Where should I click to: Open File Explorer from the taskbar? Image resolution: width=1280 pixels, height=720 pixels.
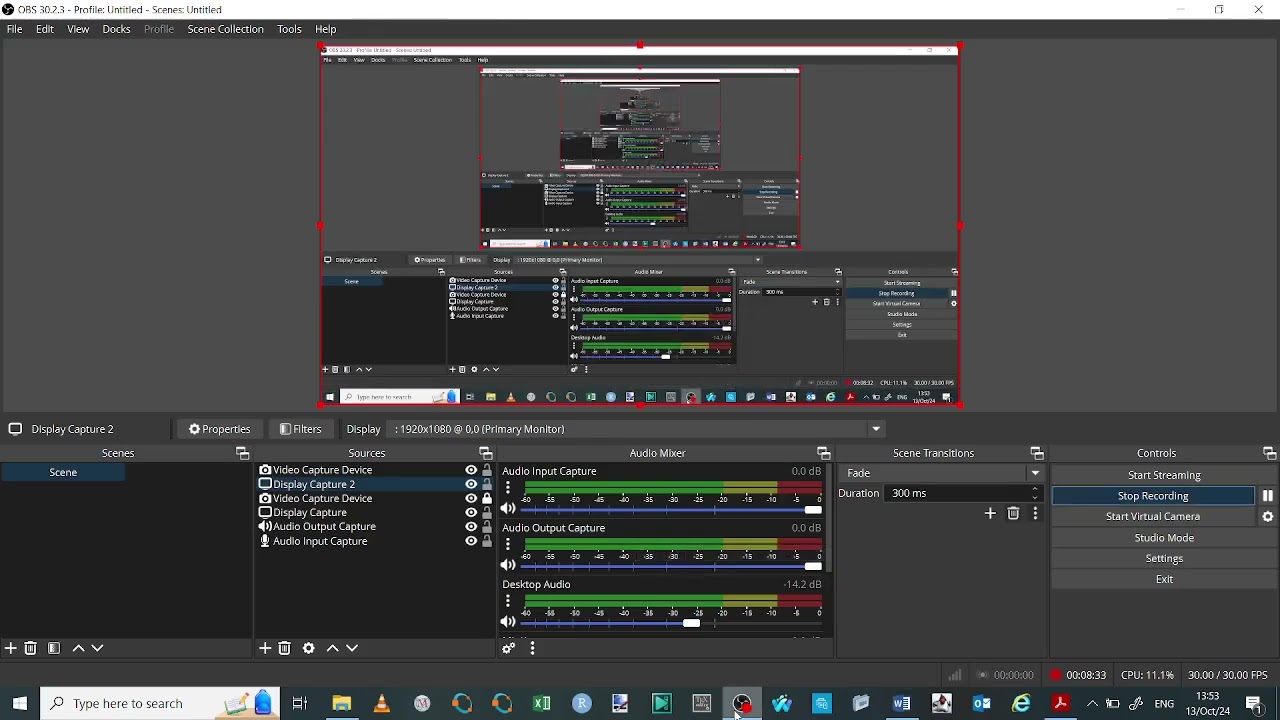(342, 704)
